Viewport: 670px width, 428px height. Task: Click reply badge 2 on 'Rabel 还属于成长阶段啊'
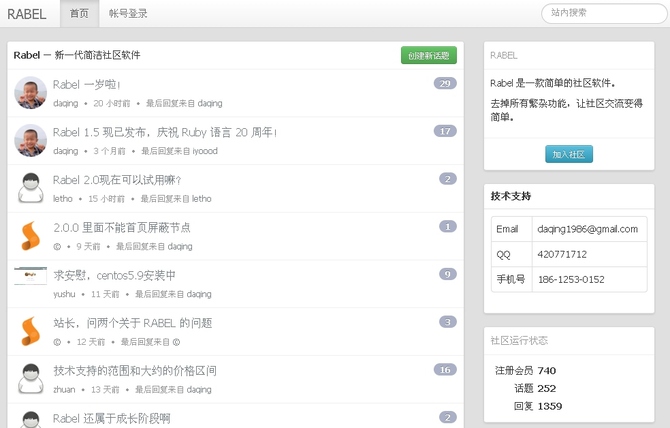pyautogui.click(x=447, y=417)
